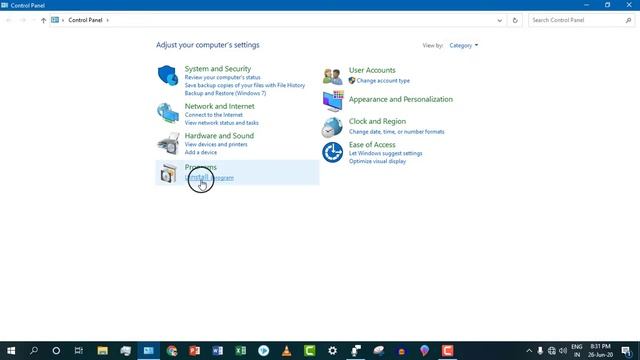Click Let Windows suggest settings
Screen dimensions: 640x360
[x=385, y=153]
